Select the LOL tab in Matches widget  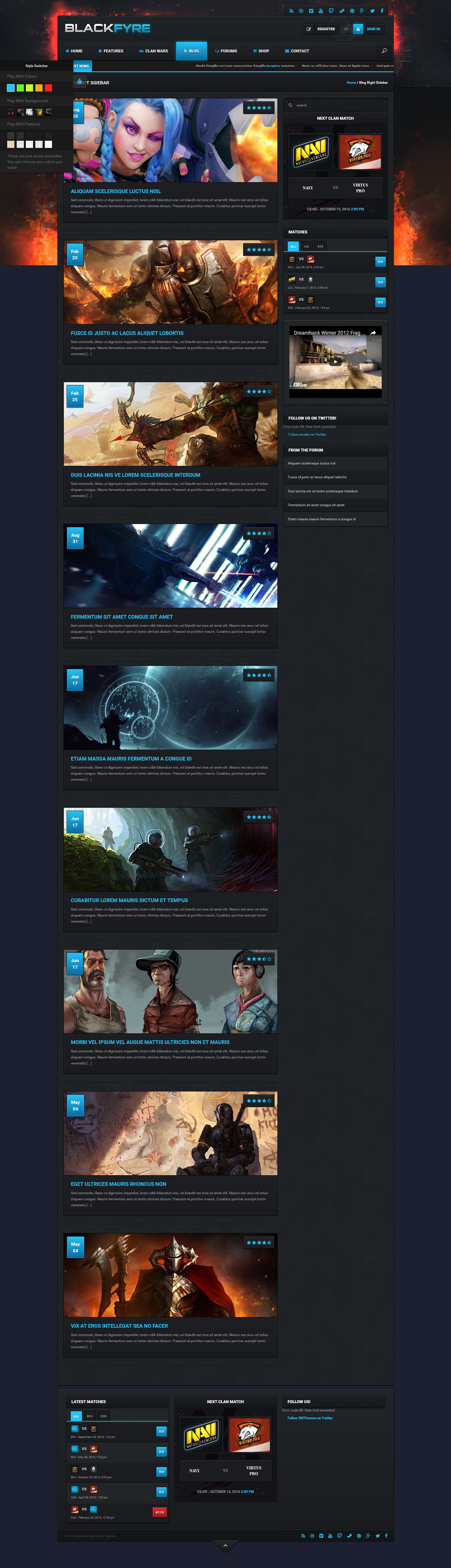tap(306, 246)
